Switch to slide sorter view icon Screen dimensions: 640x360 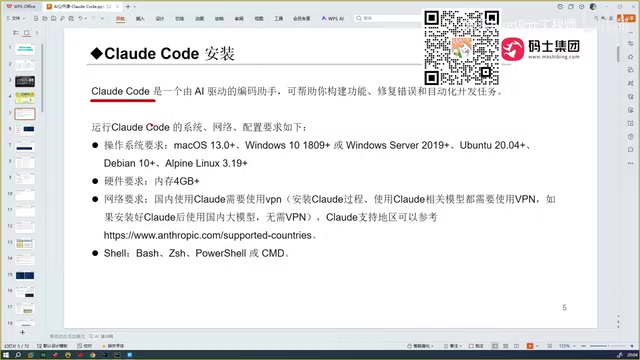pyautogui.click(x=506, y=346)
